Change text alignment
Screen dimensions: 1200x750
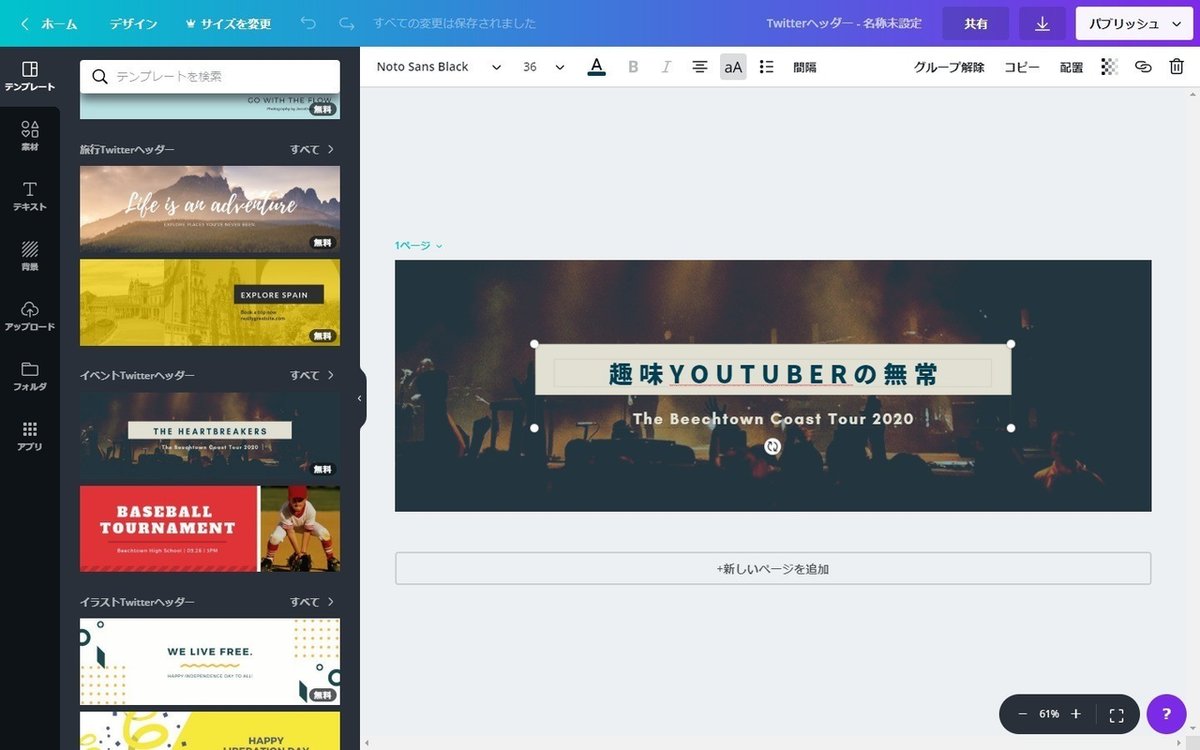(x=700, y=67)
